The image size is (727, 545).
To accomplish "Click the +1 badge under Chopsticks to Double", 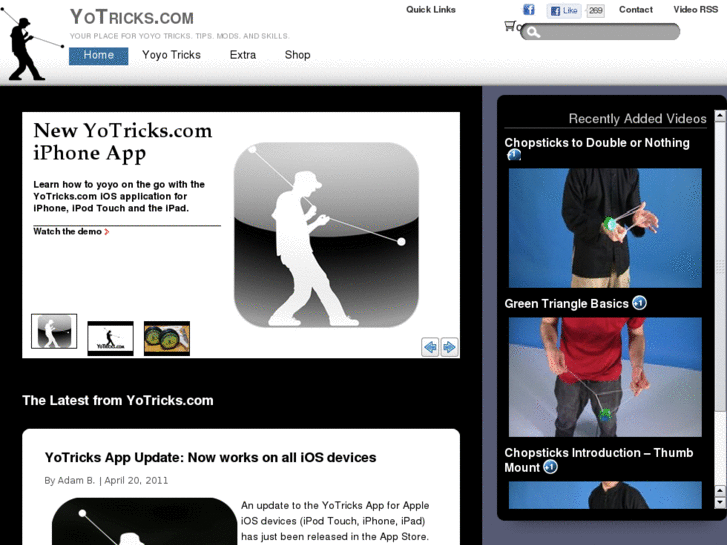I will pos(514,155).
